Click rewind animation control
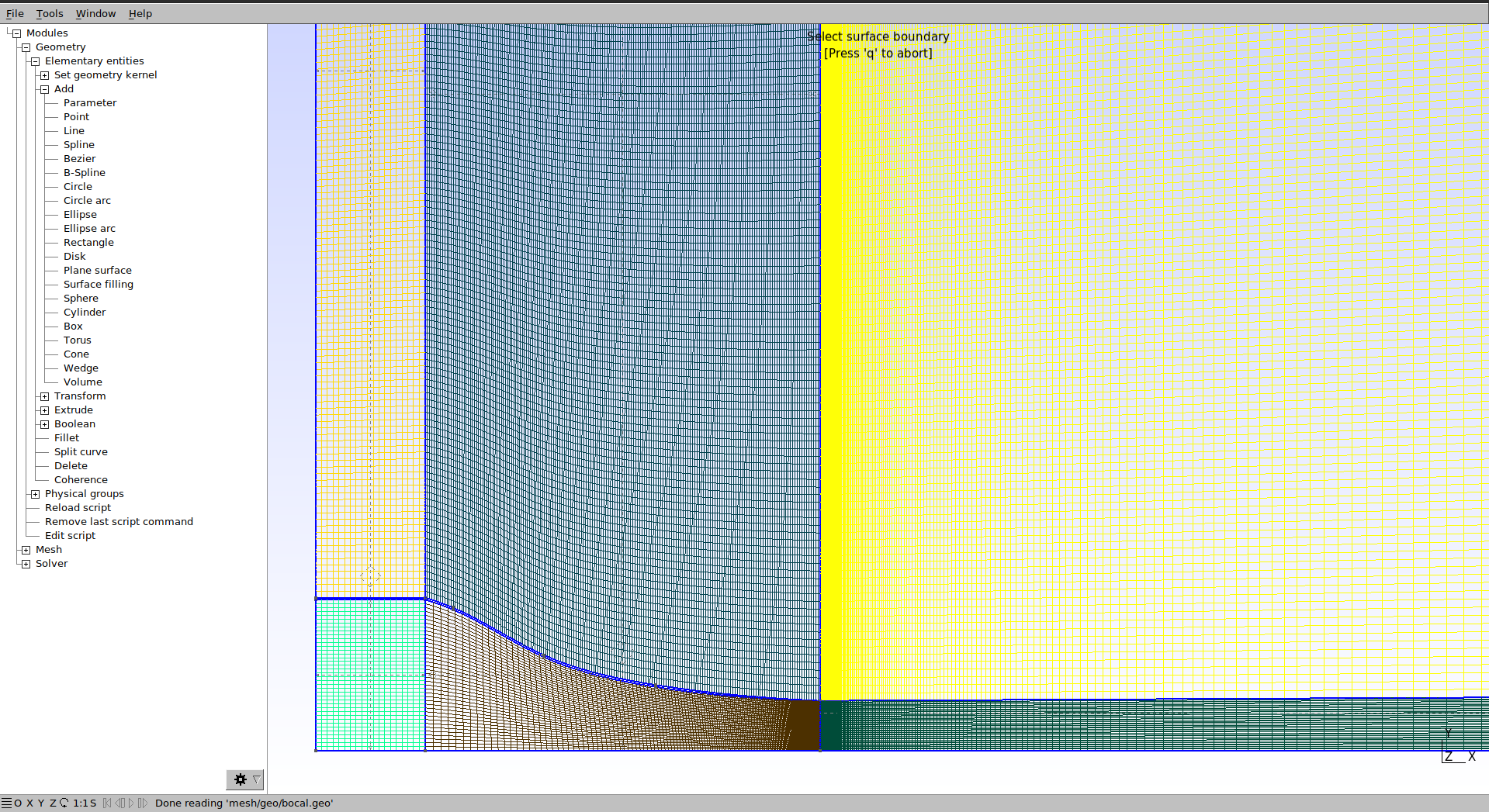The height and width of the screenshot is (812, 1489). [107, 803]
